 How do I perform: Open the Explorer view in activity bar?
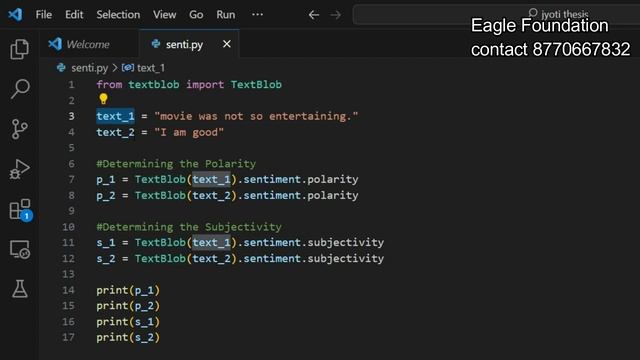click(x=20, y=49)
